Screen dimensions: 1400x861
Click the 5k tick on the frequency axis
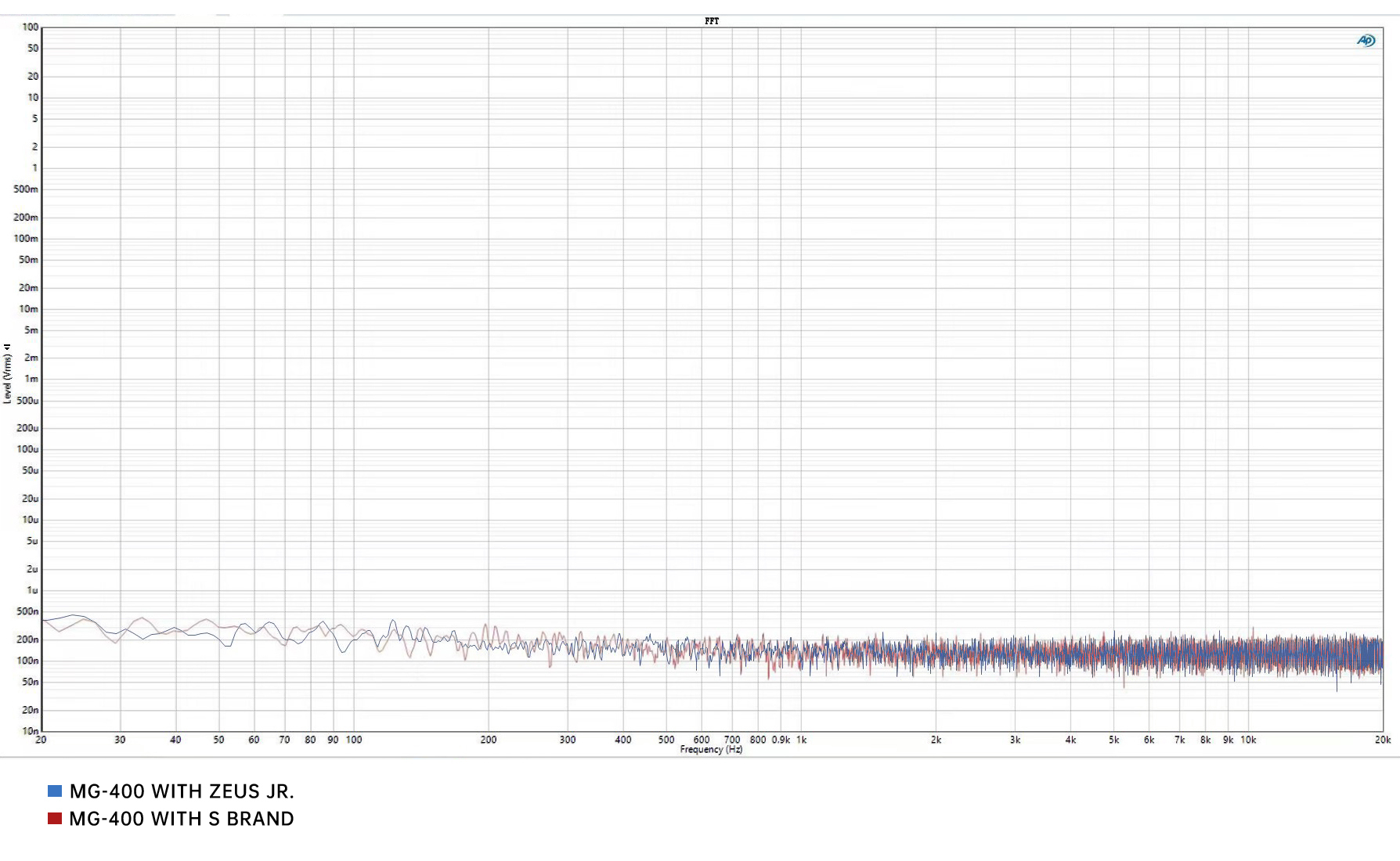1113,740
